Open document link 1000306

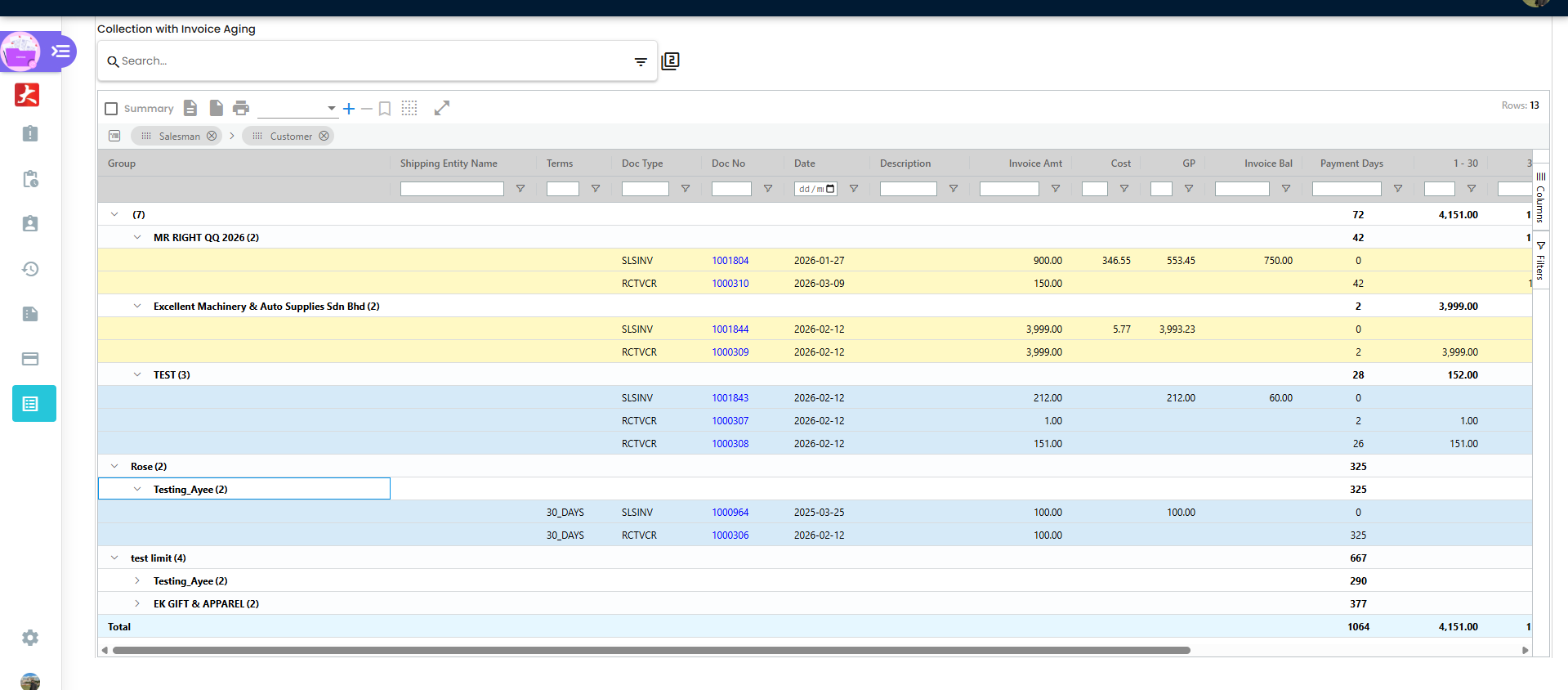click(x=730, y=535)
